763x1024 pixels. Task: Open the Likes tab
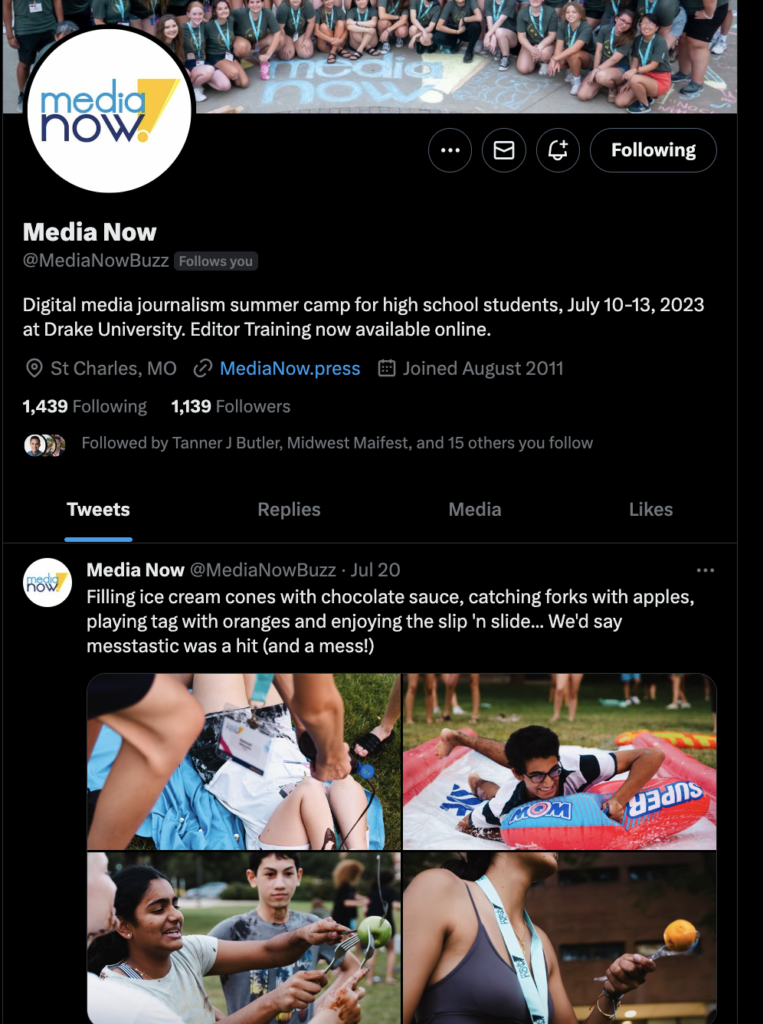click(651, 509)
